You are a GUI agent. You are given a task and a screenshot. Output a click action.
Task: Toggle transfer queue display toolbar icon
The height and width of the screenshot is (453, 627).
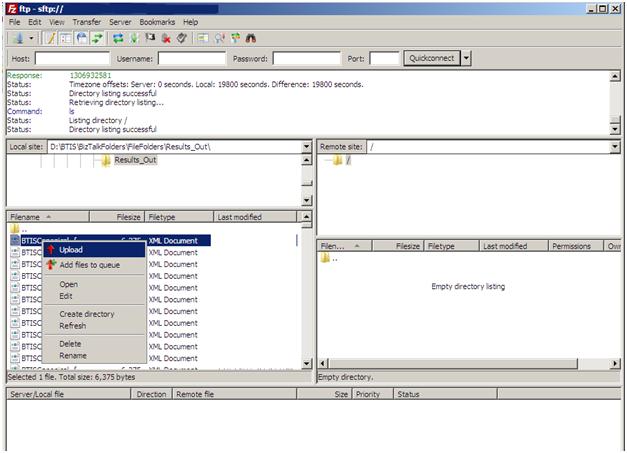coord(97,38)
